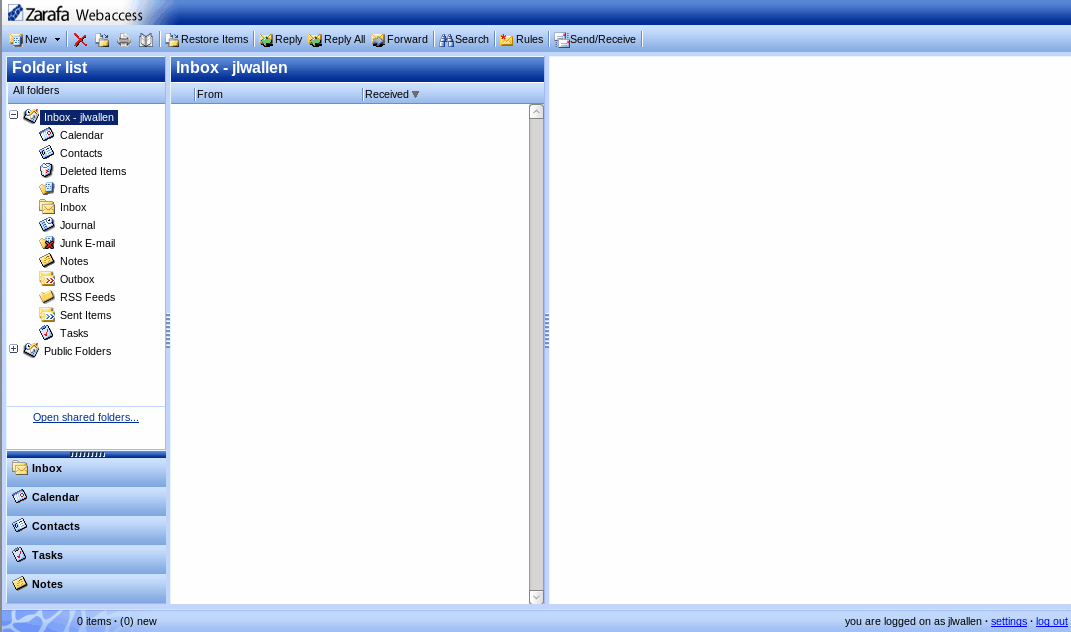Open Calendar folder in tree
Viewport: 1071px width, 632px height.
tap(81, 135)
